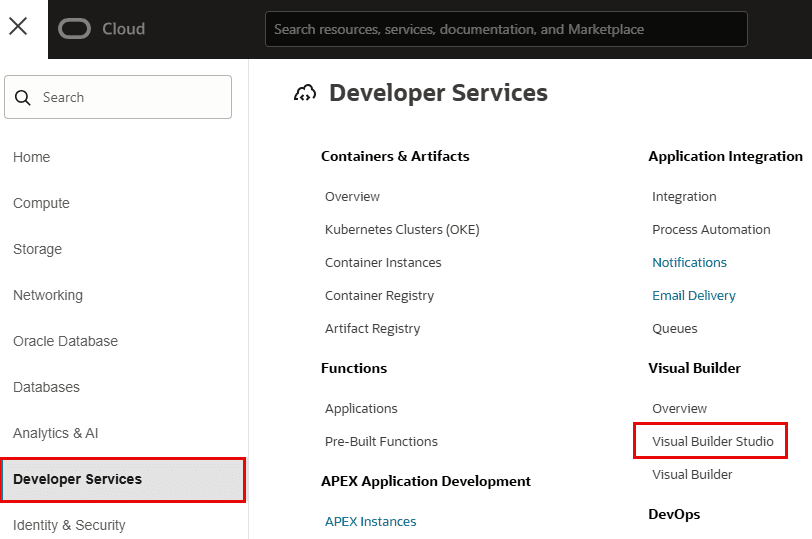Open Identity & Security category
This screenshot has height=539, width=812.
pos(69,525)
